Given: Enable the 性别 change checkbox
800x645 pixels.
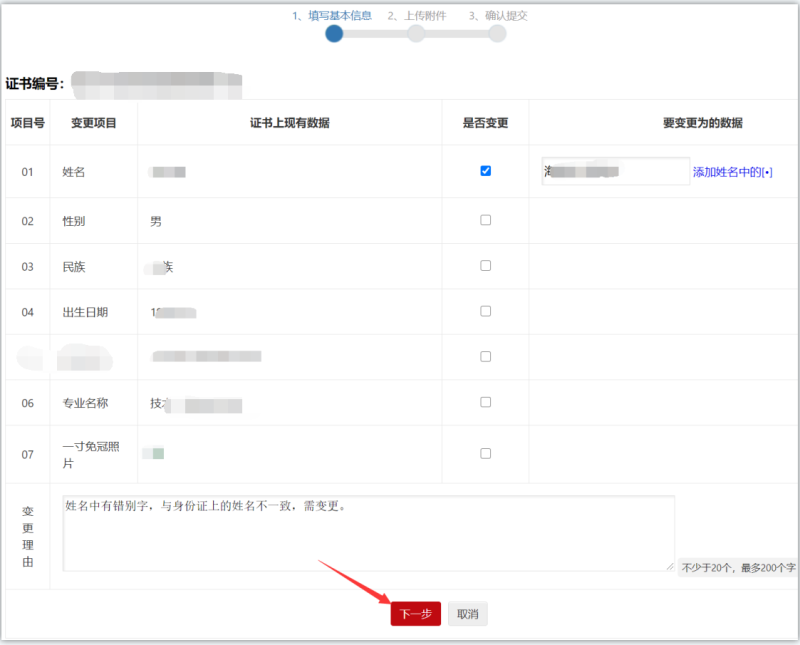Looking at the screenshot, I should tap(485, 222).
